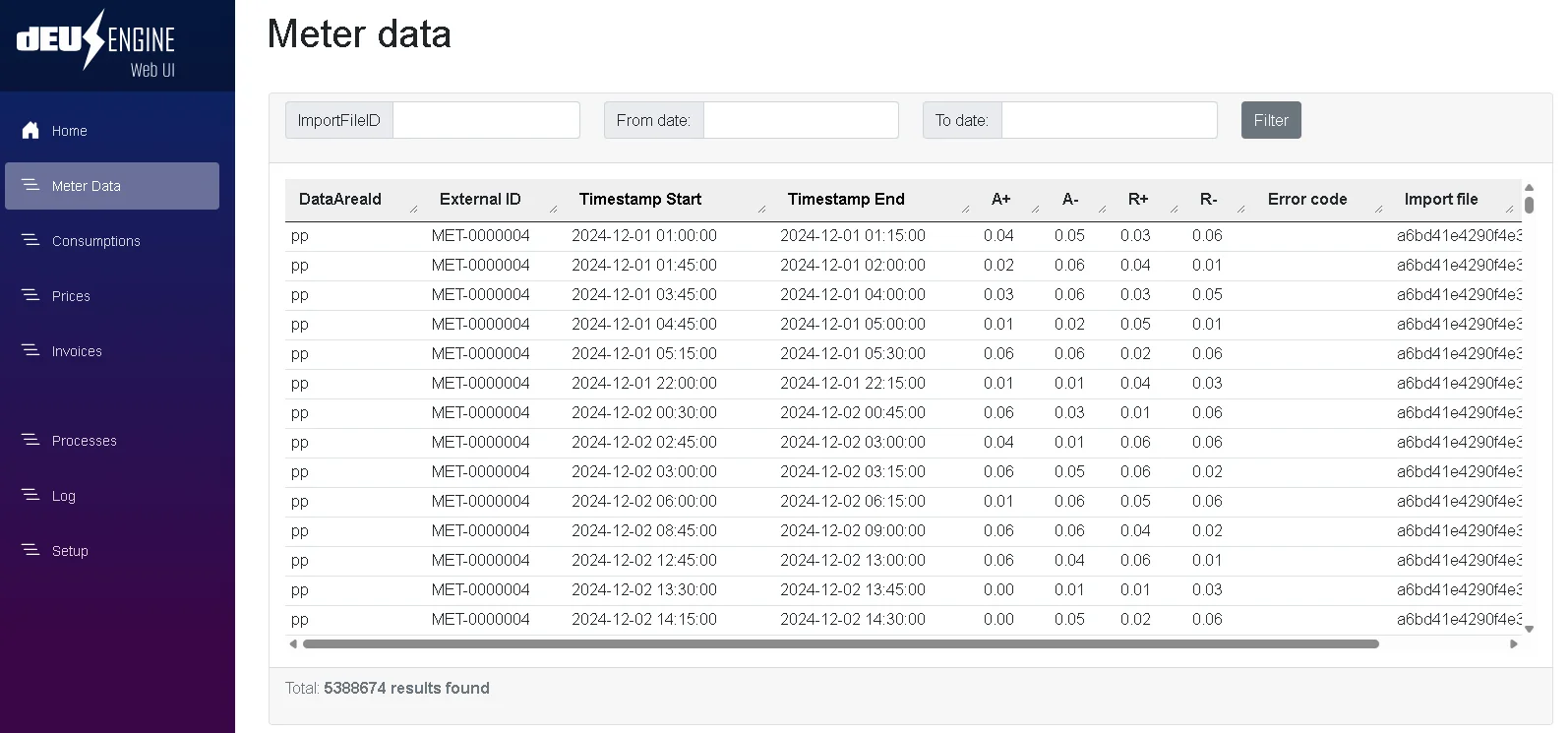This screenshot has width=1568, height=733.
Task: Click the Log list icon
Action: 30,495
